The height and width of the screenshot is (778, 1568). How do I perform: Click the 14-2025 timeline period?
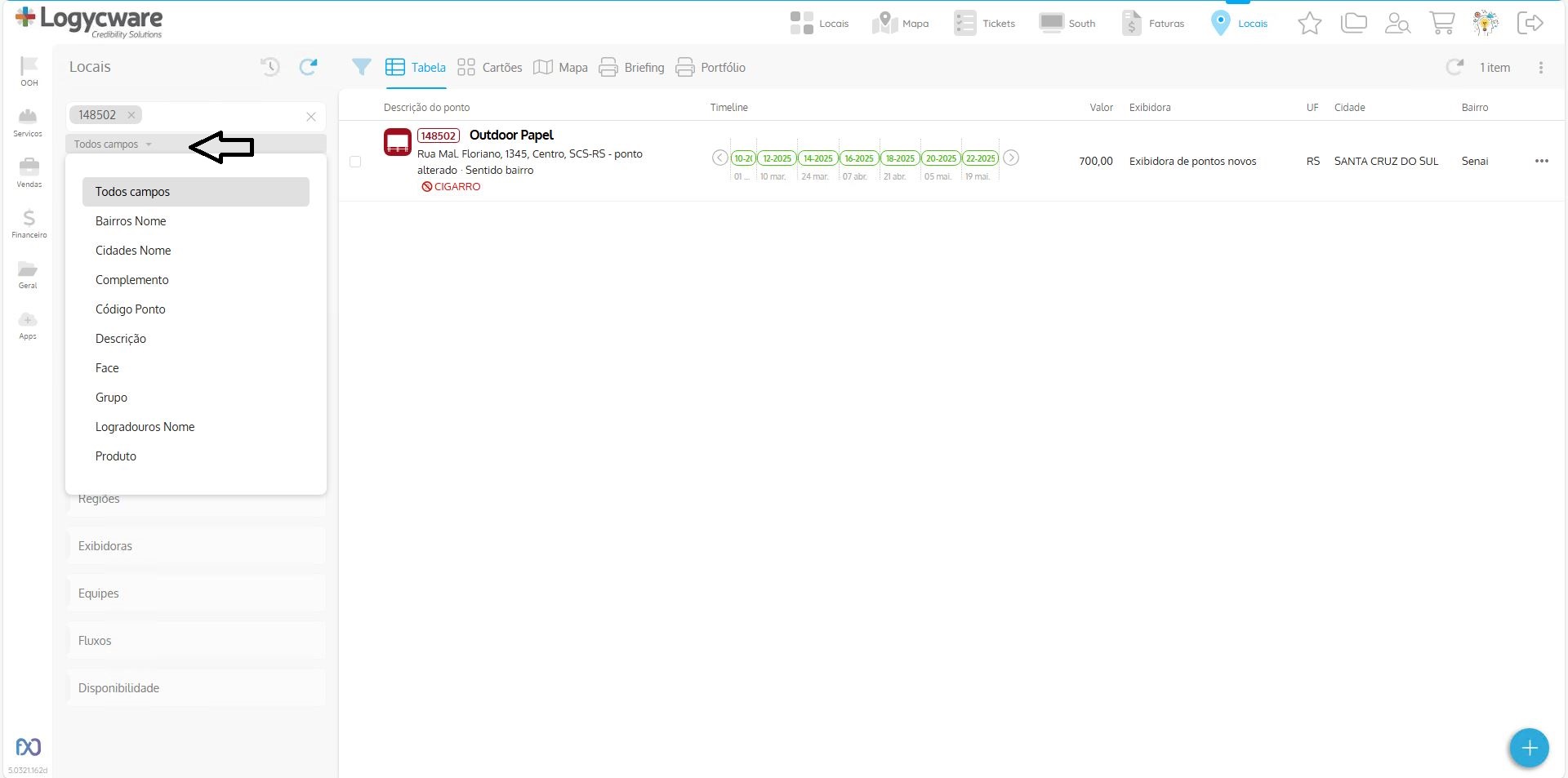click(x=817, y=158)
